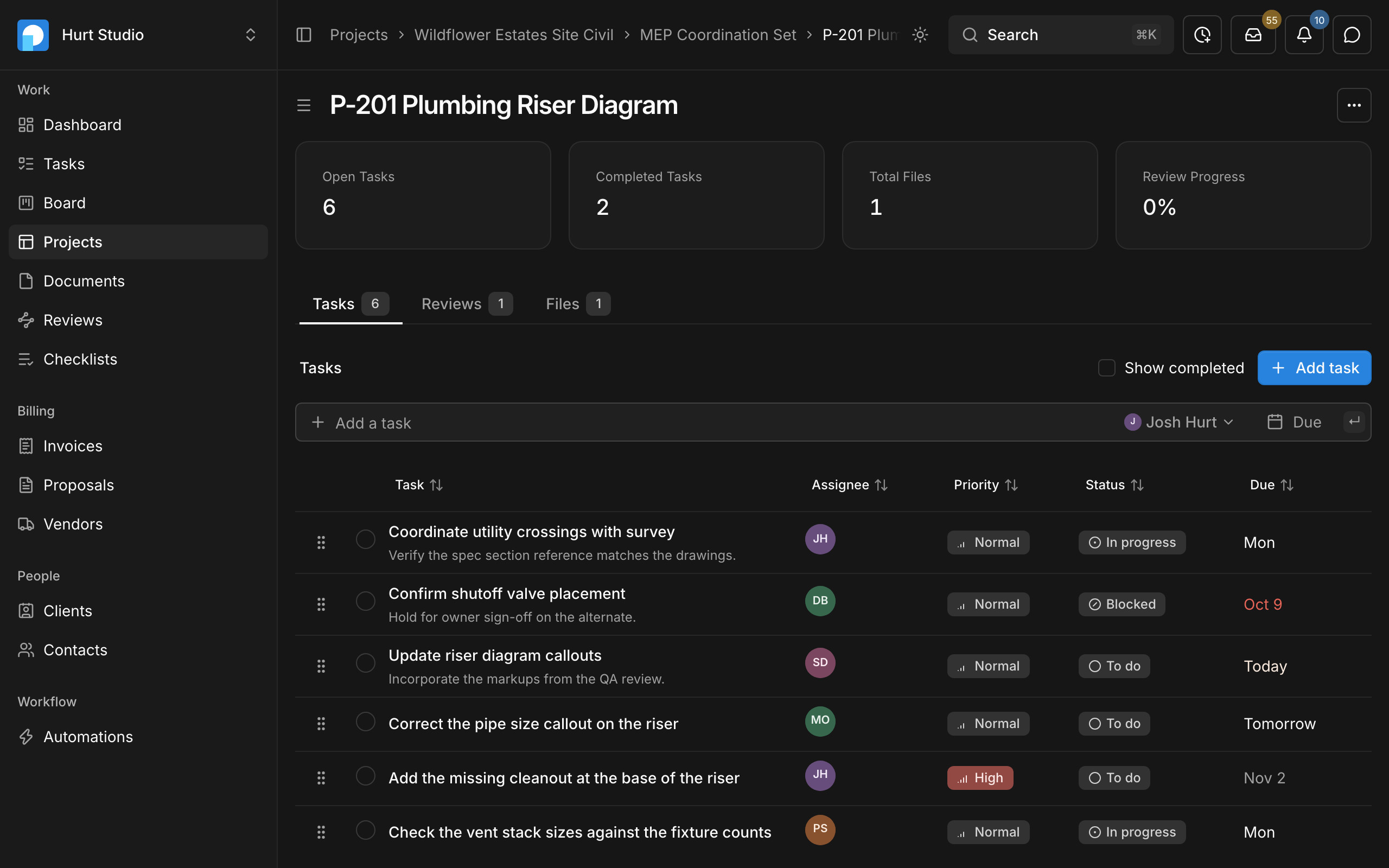Image resolution: width=1389 pixels, height=868 pixels.
Task: Mark Coordinate utility crossings with survey complete
Action: [x=365, y=539]
